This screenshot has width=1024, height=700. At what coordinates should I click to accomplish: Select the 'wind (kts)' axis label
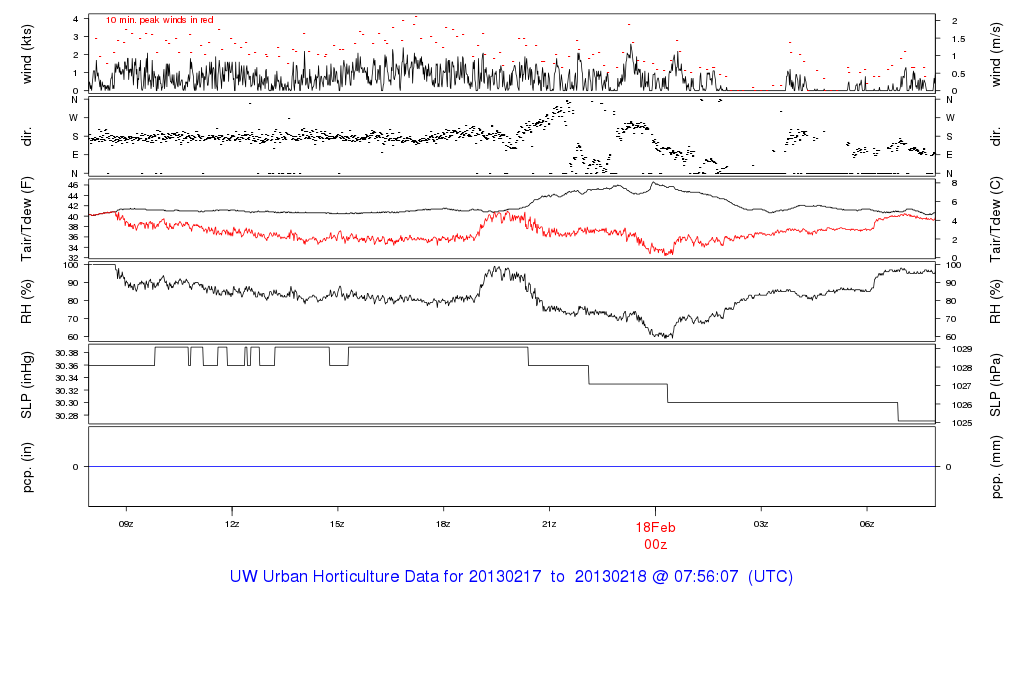[x=27, y=54]
